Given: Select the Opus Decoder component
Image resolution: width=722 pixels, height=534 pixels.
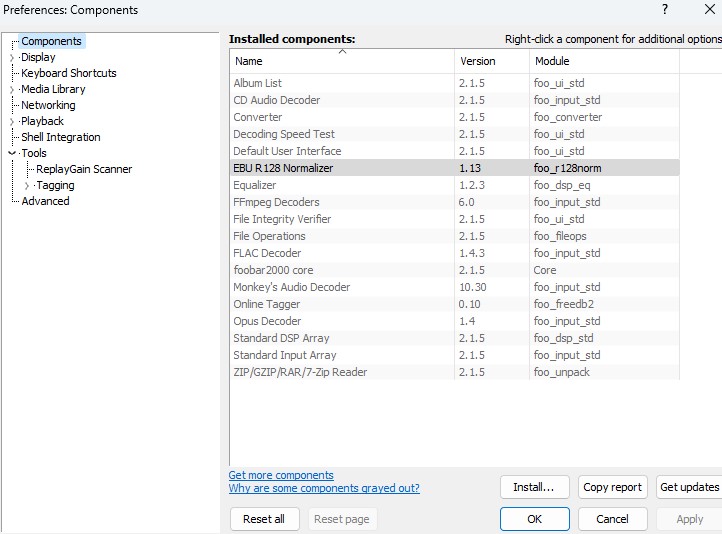Looking at the screenshot, I should (x=454, y=321).
